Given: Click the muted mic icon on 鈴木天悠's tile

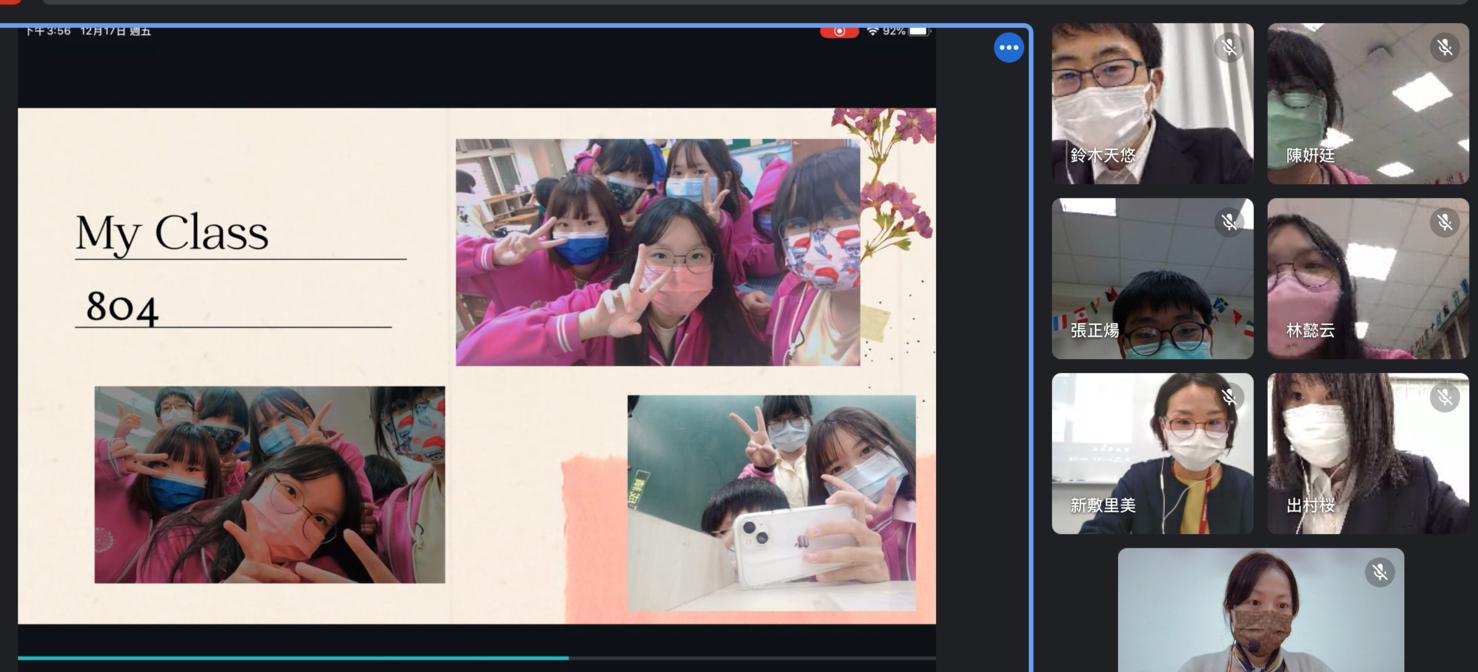Looking at the screenshot, I should pos(1229,47).
